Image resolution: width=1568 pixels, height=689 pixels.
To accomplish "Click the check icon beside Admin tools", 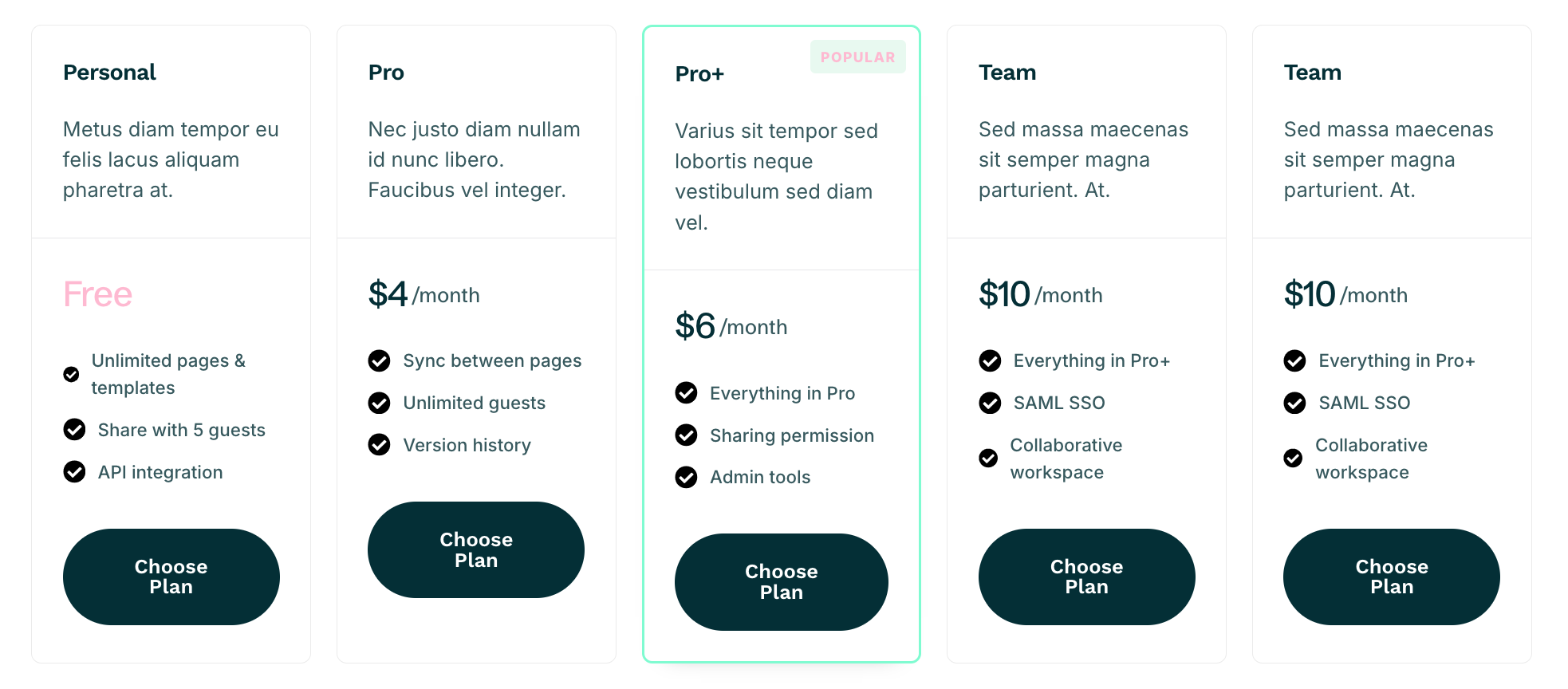I will pos(686,477).
